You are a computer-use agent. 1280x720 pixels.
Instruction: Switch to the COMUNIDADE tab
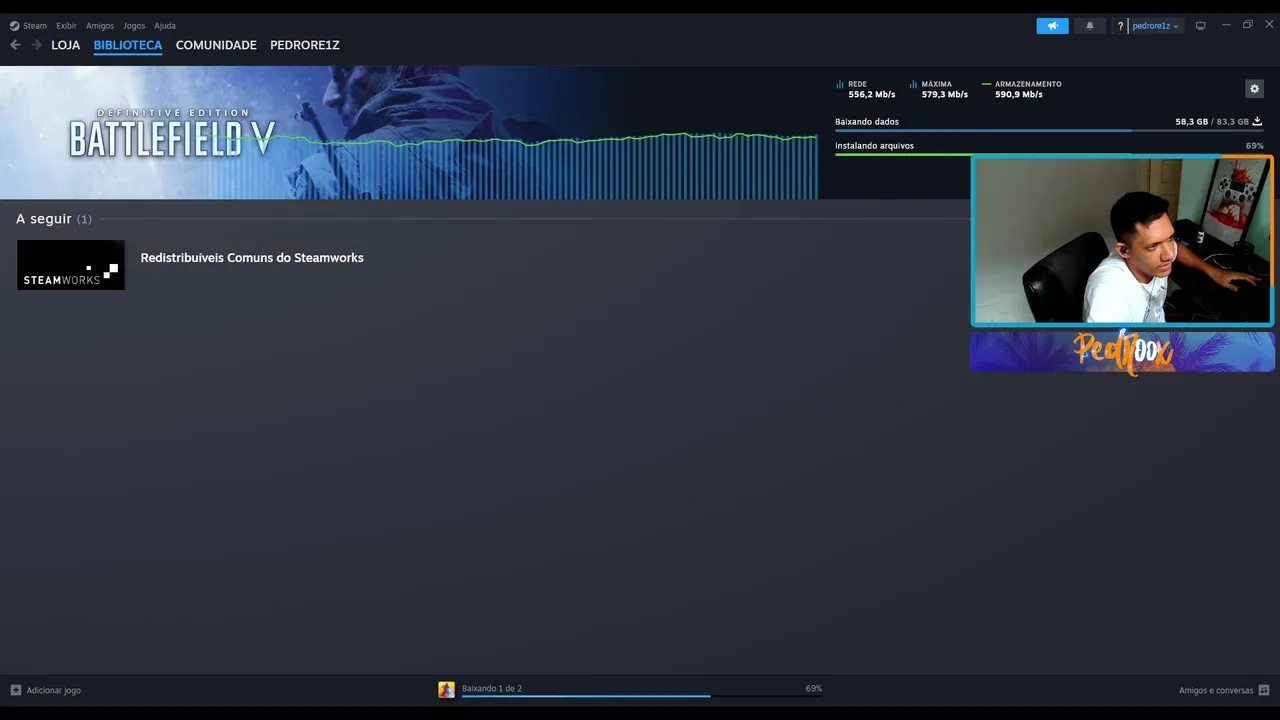coord(216,45)
